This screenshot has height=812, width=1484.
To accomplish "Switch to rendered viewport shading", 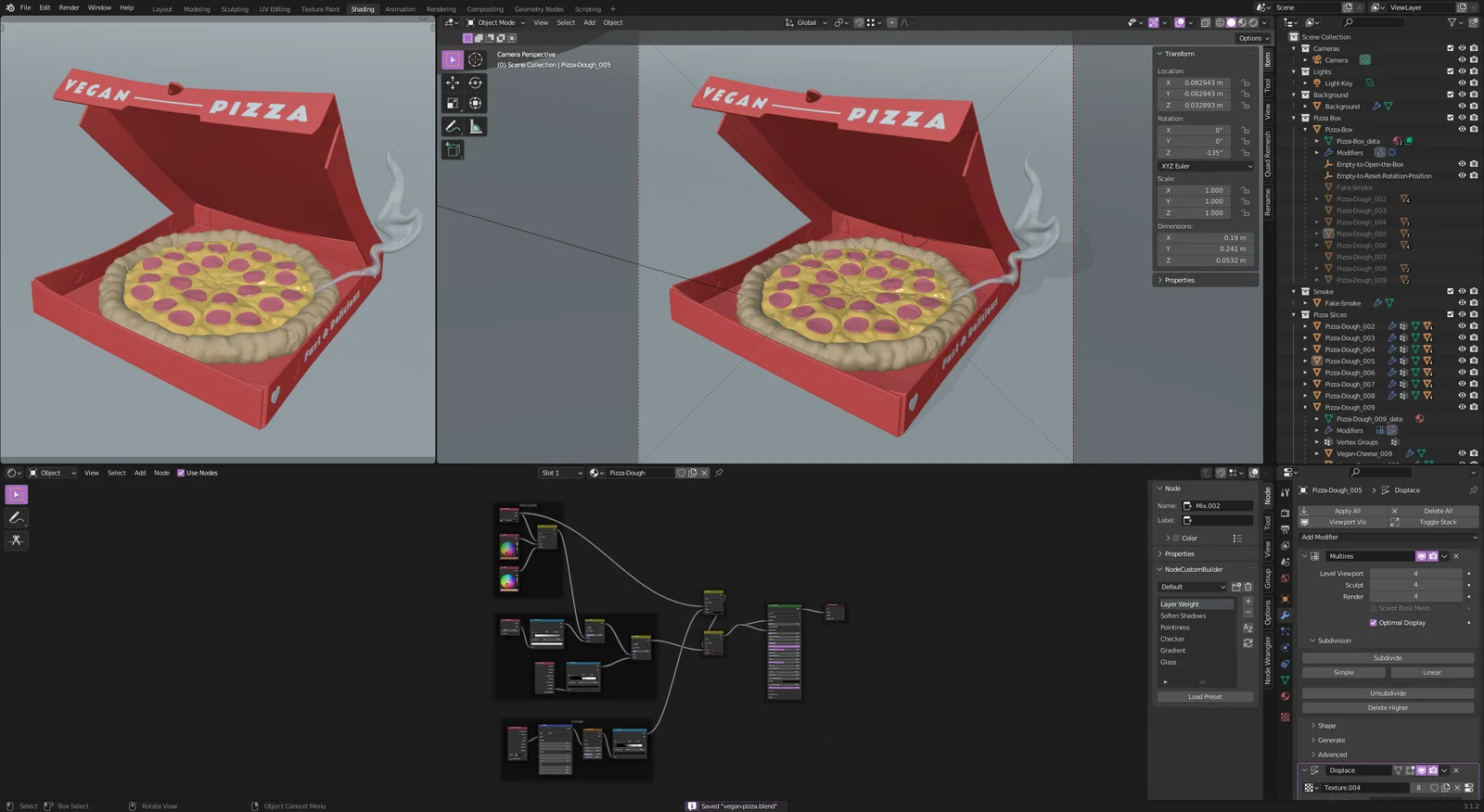I will tap(1254, 22).
